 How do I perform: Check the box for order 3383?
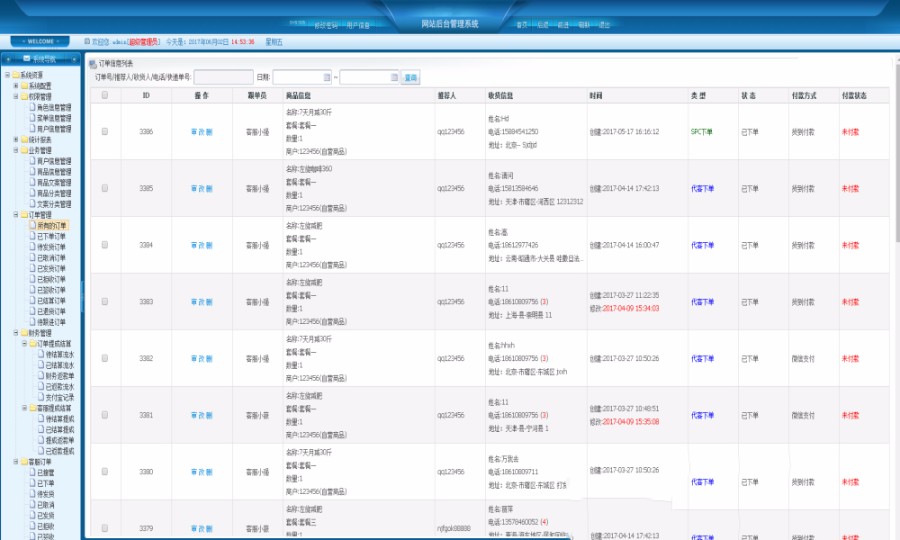click(104, 301)
